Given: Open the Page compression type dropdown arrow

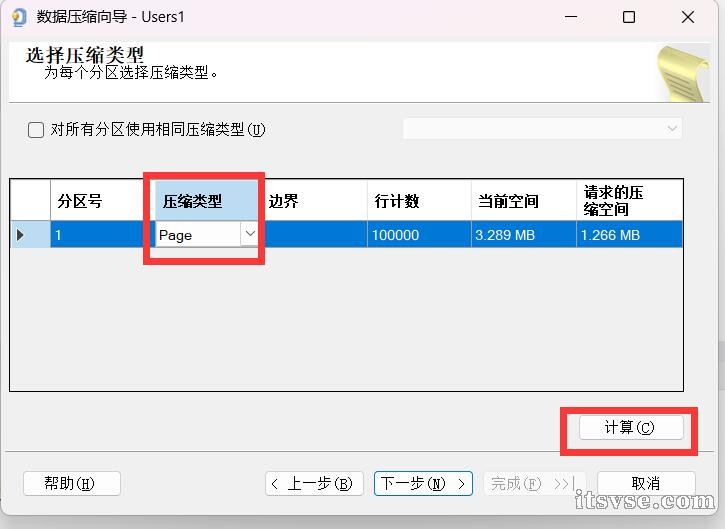Looking at the screenshot, I should pyautogui.click(x=250, y=234).
